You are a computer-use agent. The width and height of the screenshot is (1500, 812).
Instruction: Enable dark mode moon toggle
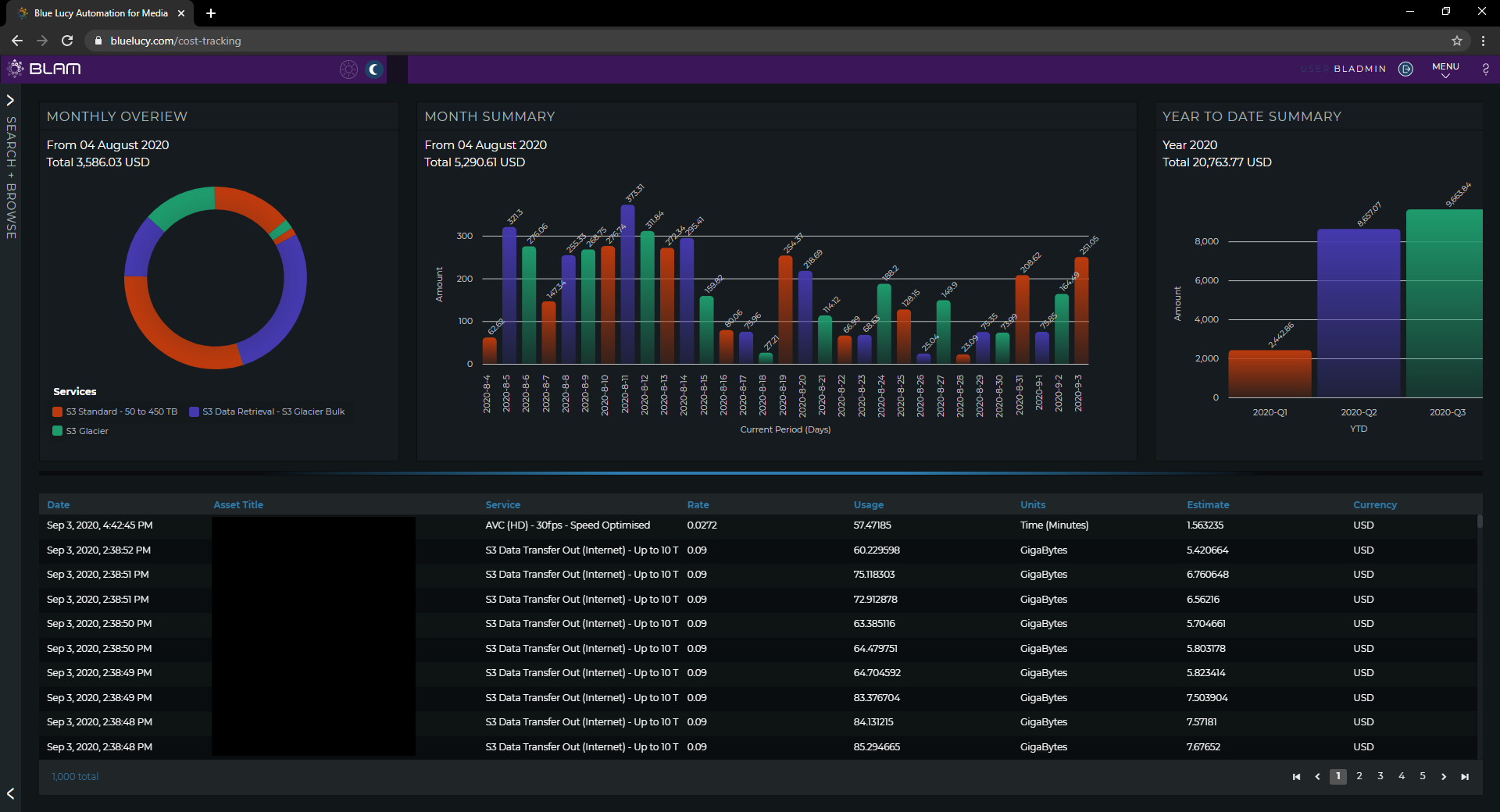click(375, 69)
